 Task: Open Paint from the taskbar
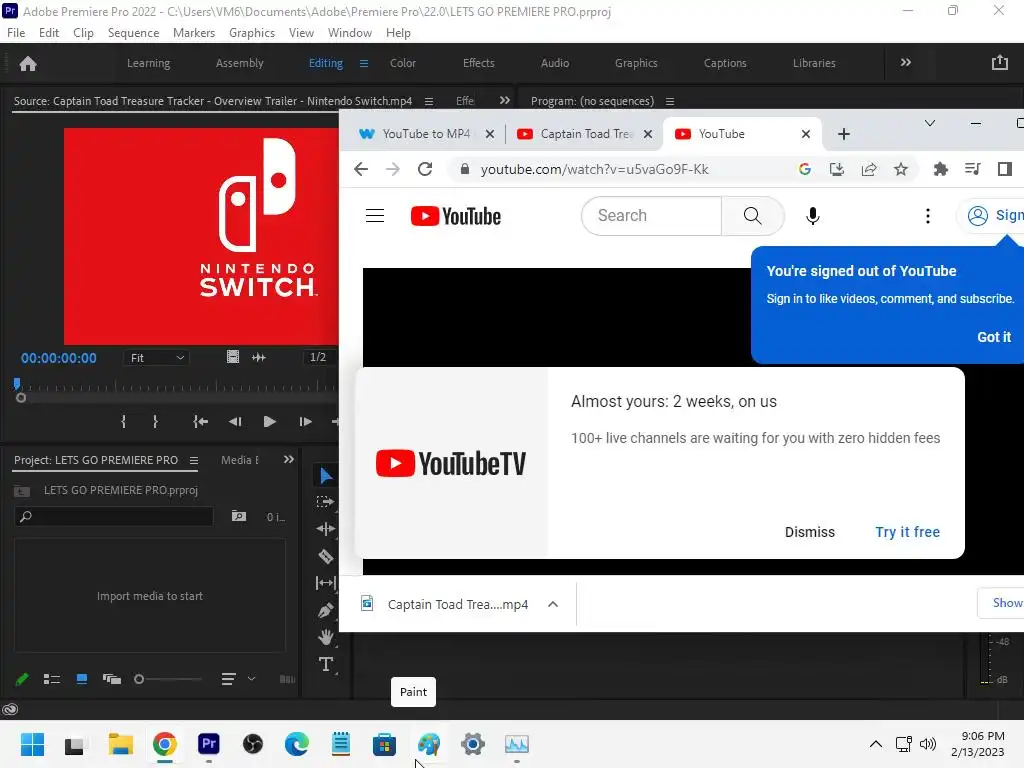click(x=429, y=744)
